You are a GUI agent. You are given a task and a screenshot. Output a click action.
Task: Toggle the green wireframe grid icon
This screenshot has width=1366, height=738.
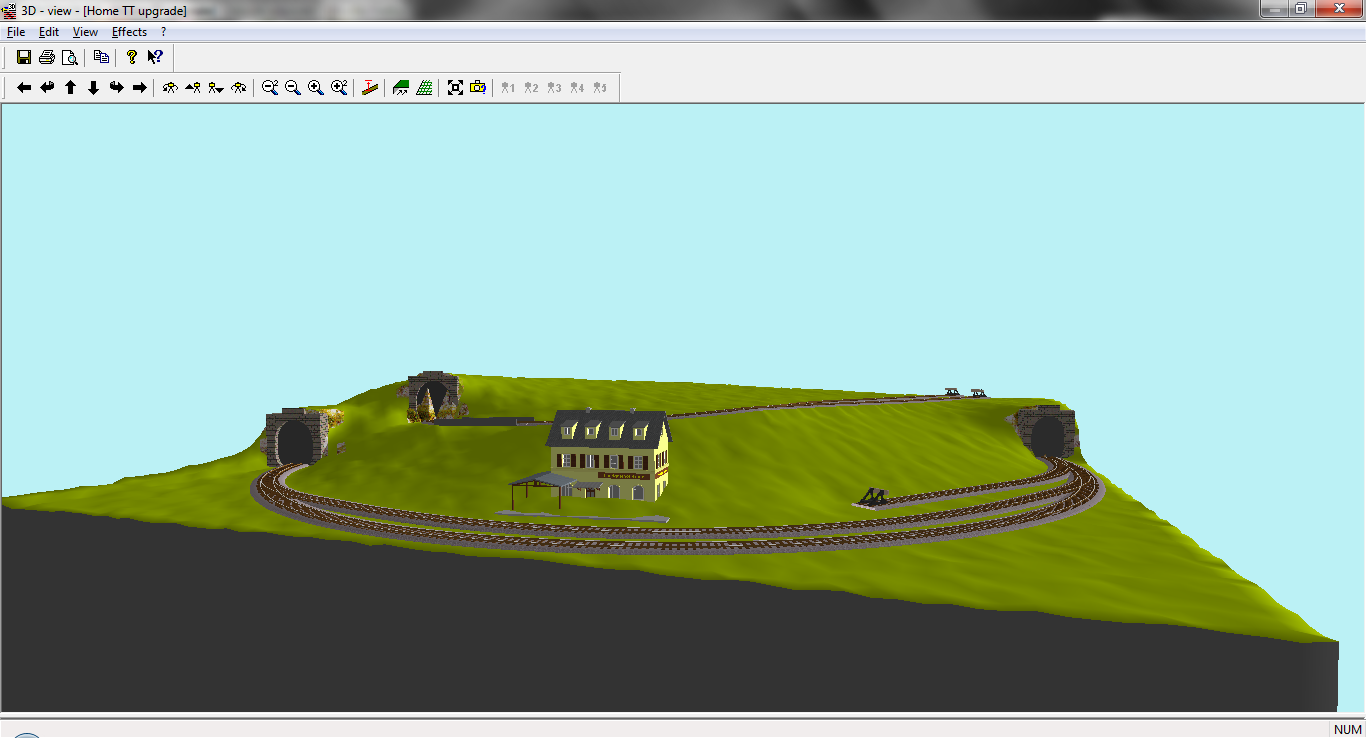pyautogui.click(x=424, y=88)
